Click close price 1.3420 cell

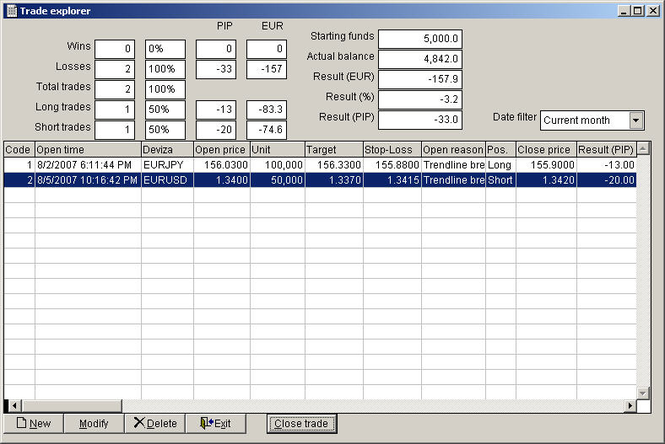tap(546, 180)
